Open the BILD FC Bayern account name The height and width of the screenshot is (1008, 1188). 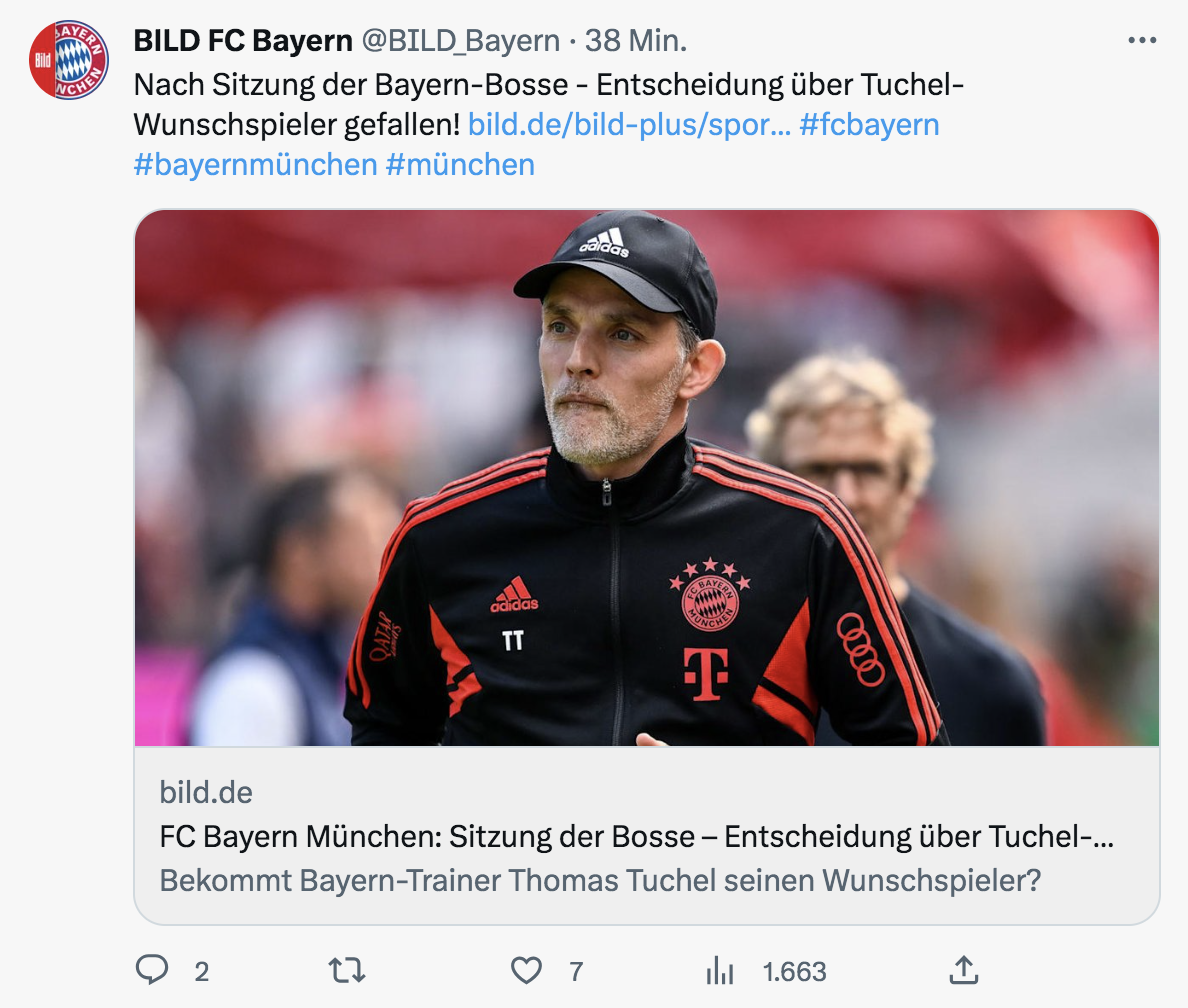pos(243,41)
